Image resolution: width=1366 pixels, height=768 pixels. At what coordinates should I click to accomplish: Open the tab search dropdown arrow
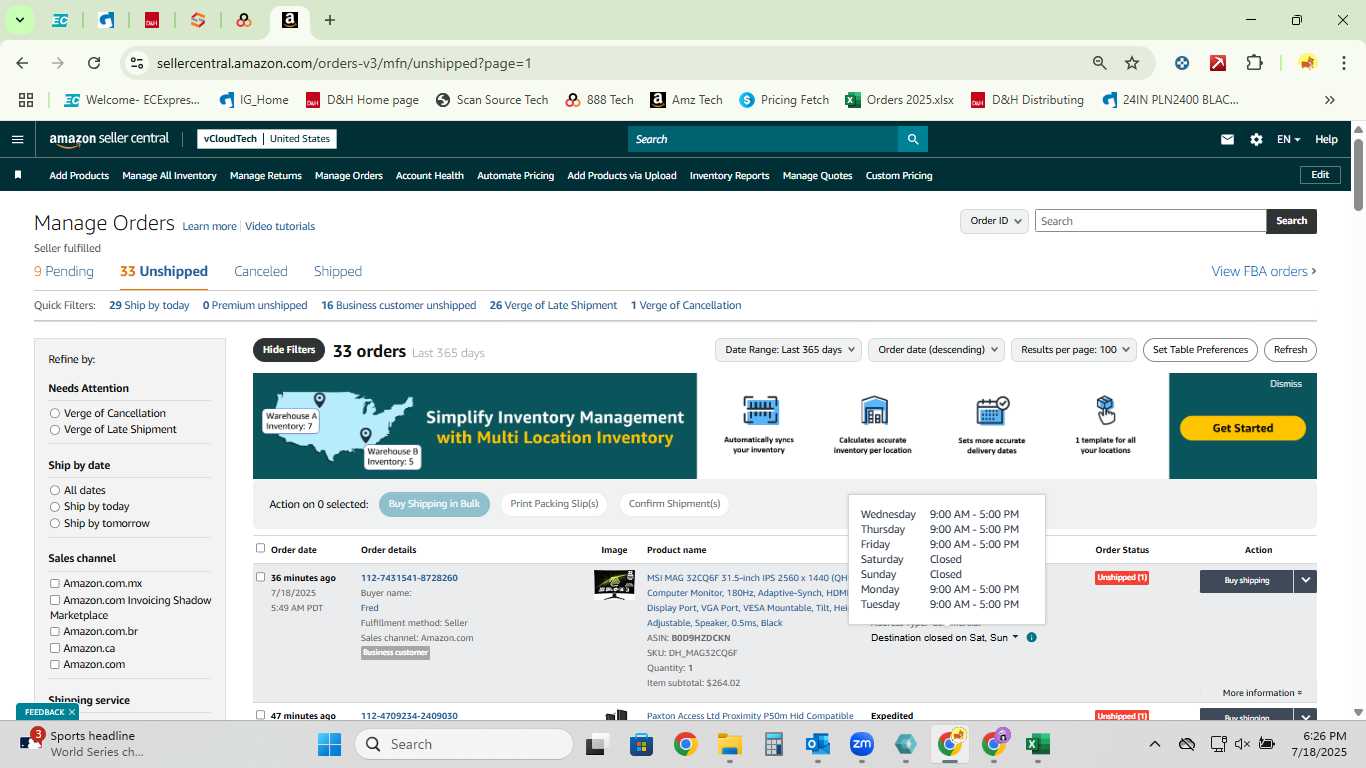point(19,20)
